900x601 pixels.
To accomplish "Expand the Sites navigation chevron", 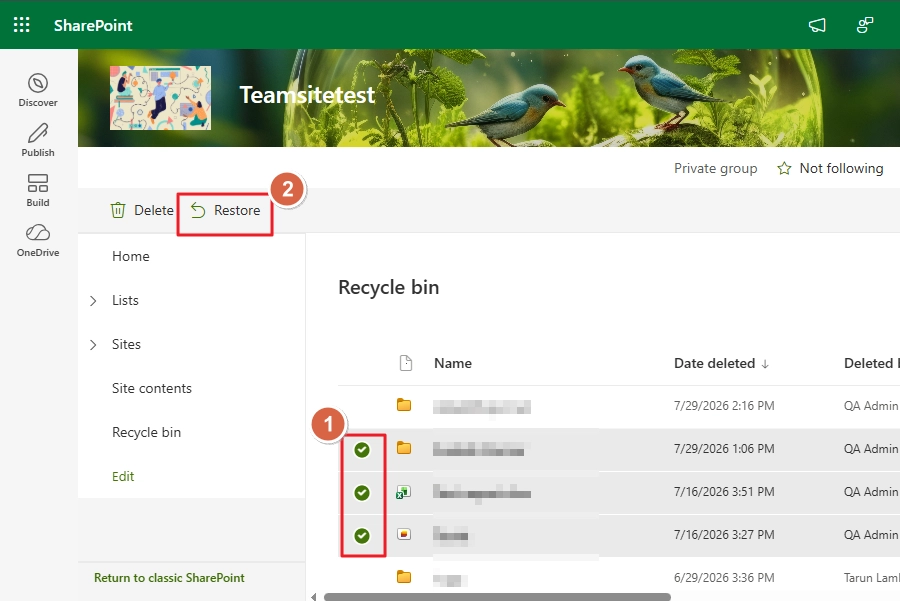I will tap(93, 344).
